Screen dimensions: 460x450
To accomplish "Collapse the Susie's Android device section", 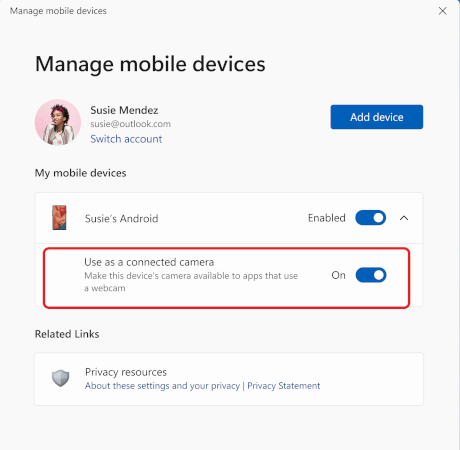I will pyautogui.click(x=404, y=218).
